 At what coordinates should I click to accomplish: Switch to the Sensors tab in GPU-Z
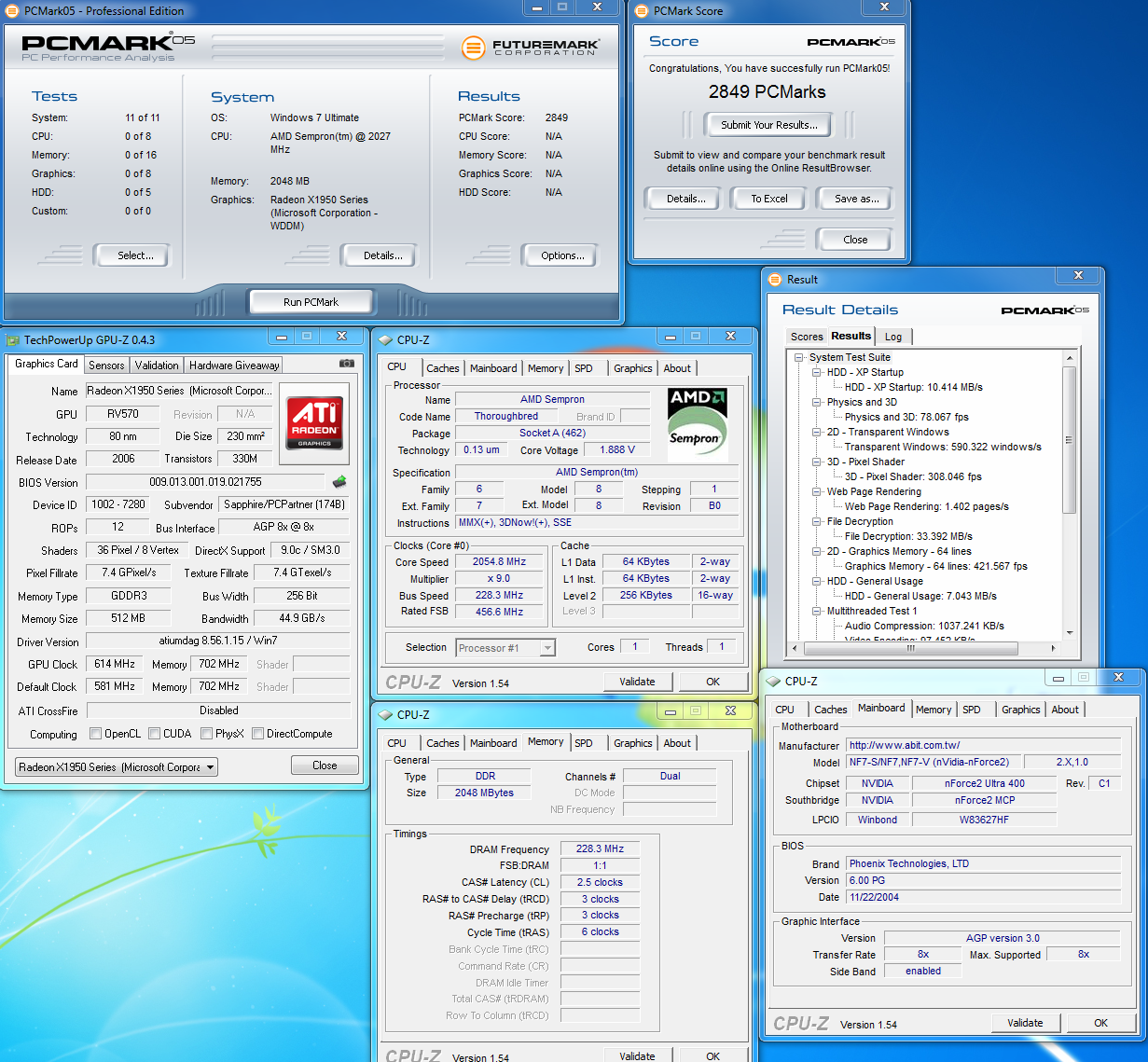pyautogui.click(x=106, y=365)
